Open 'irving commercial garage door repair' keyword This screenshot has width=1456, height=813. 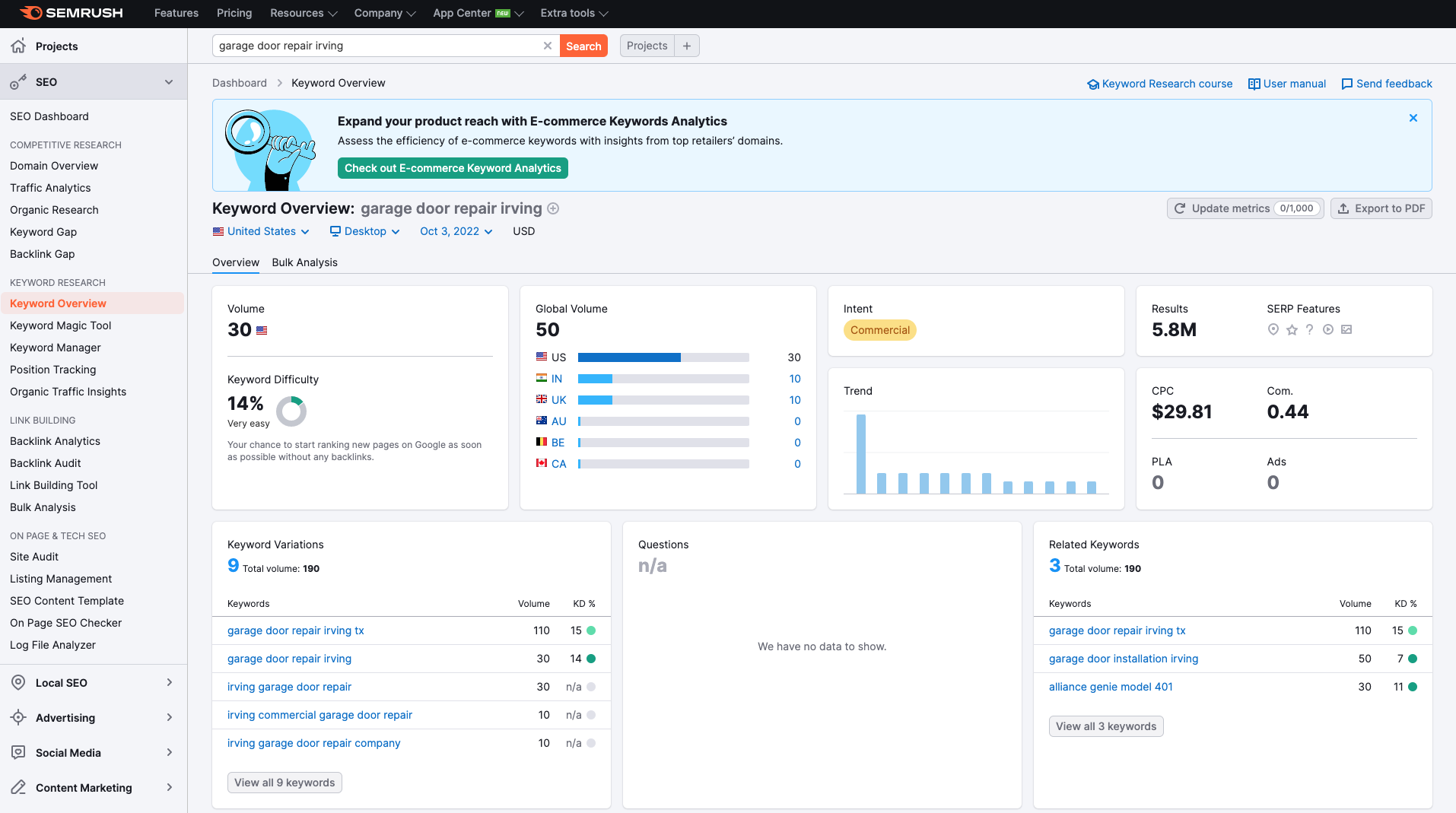[x=319, y=715]
